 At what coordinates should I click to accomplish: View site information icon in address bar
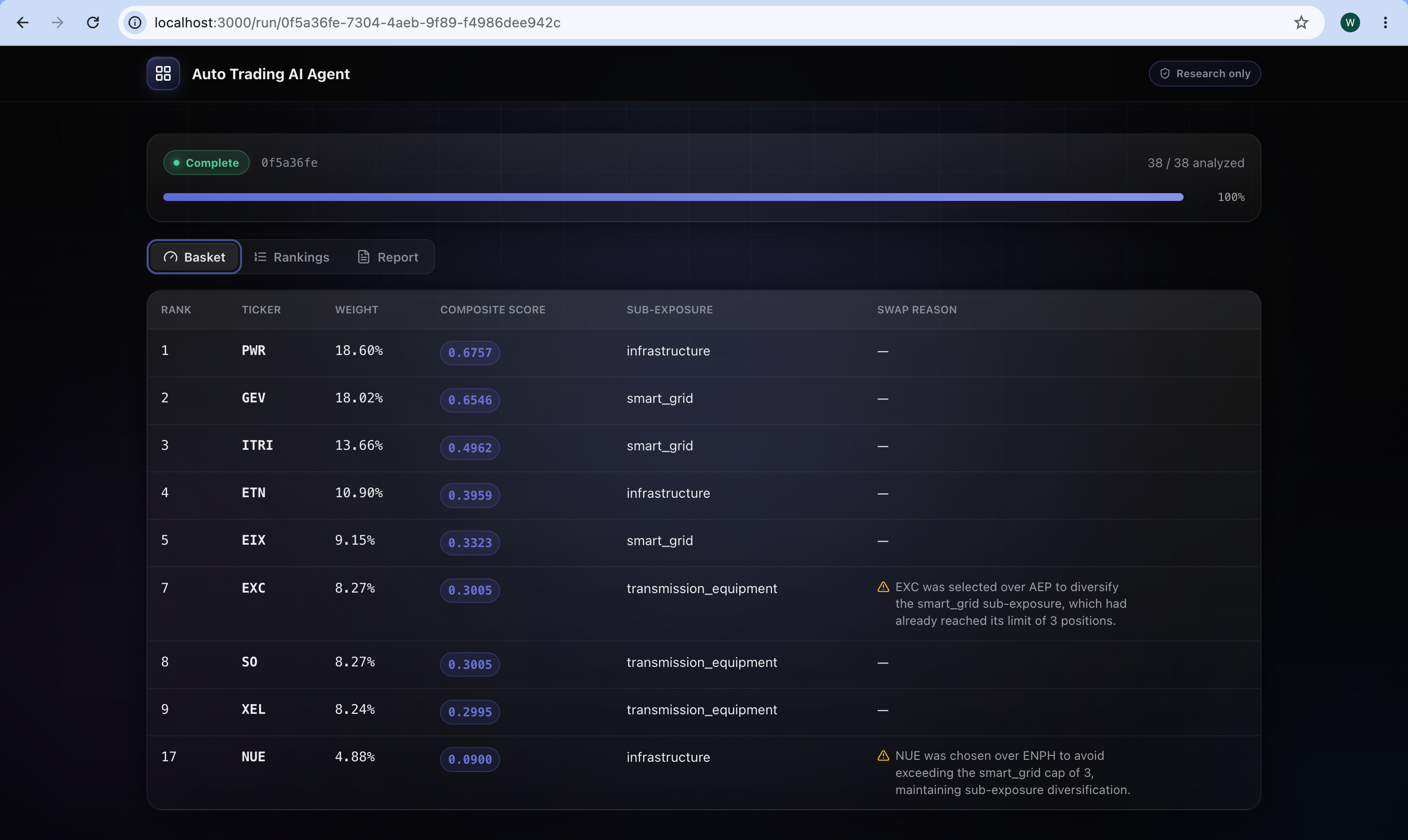[x=134, y=22]
